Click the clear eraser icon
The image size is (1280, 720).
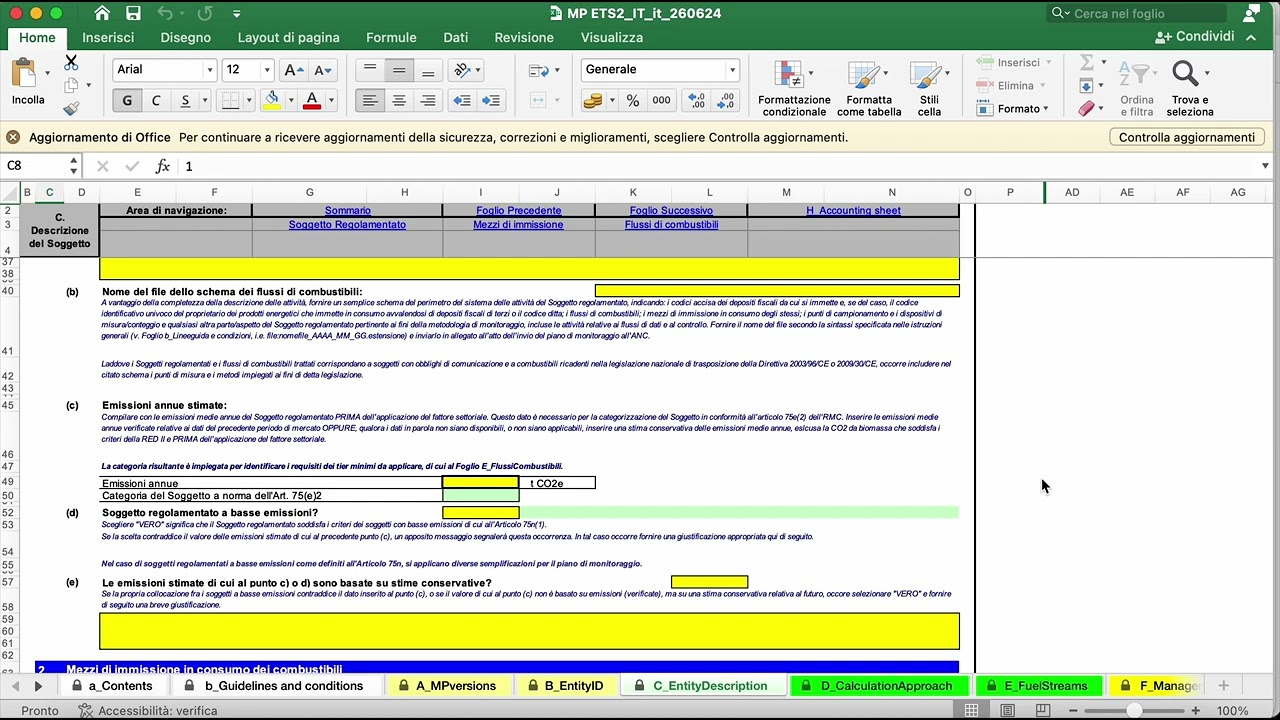[1087, 108]
